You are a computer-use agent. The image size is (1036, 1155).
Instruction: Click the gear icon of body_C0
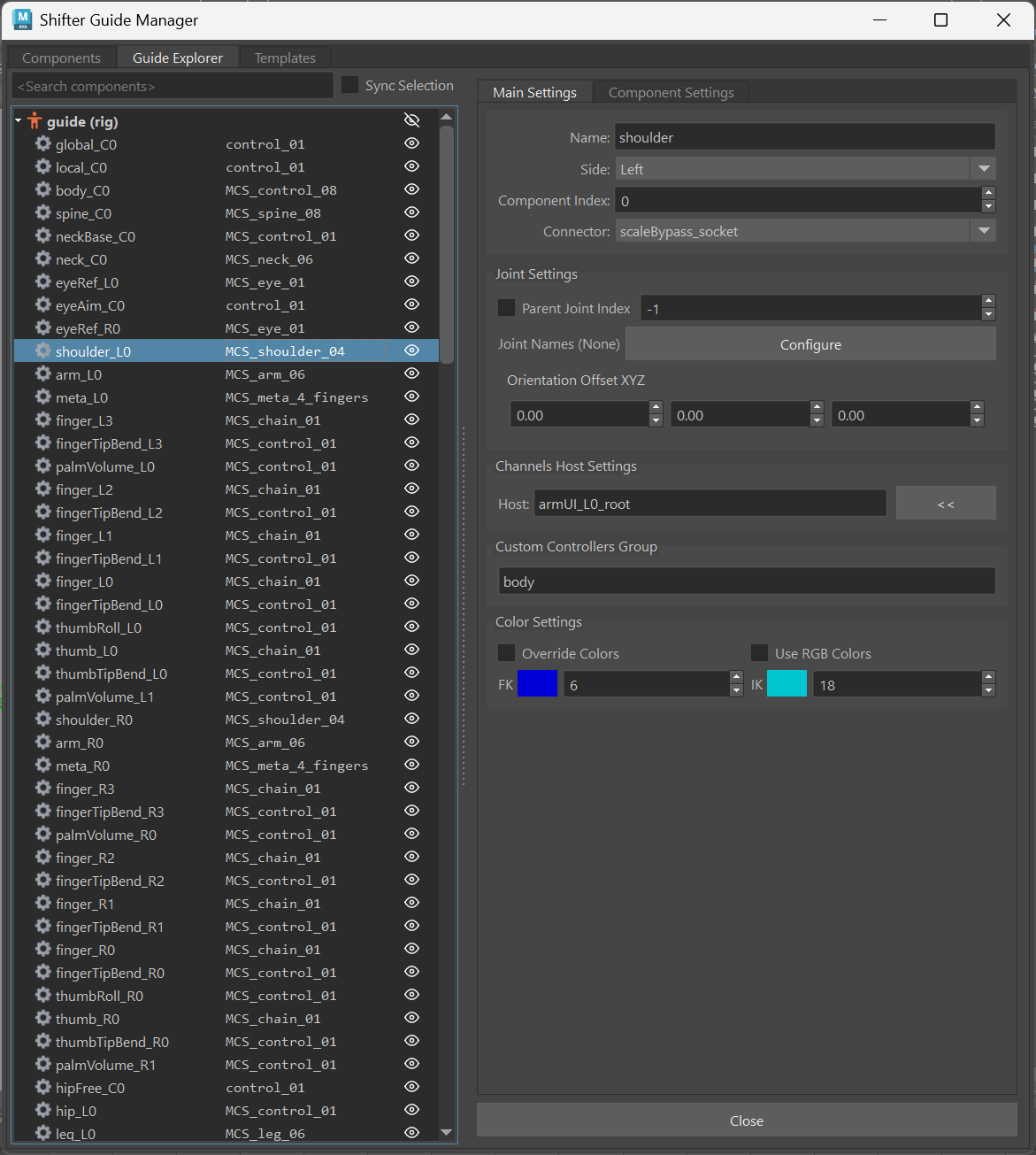tap(42, 189)
